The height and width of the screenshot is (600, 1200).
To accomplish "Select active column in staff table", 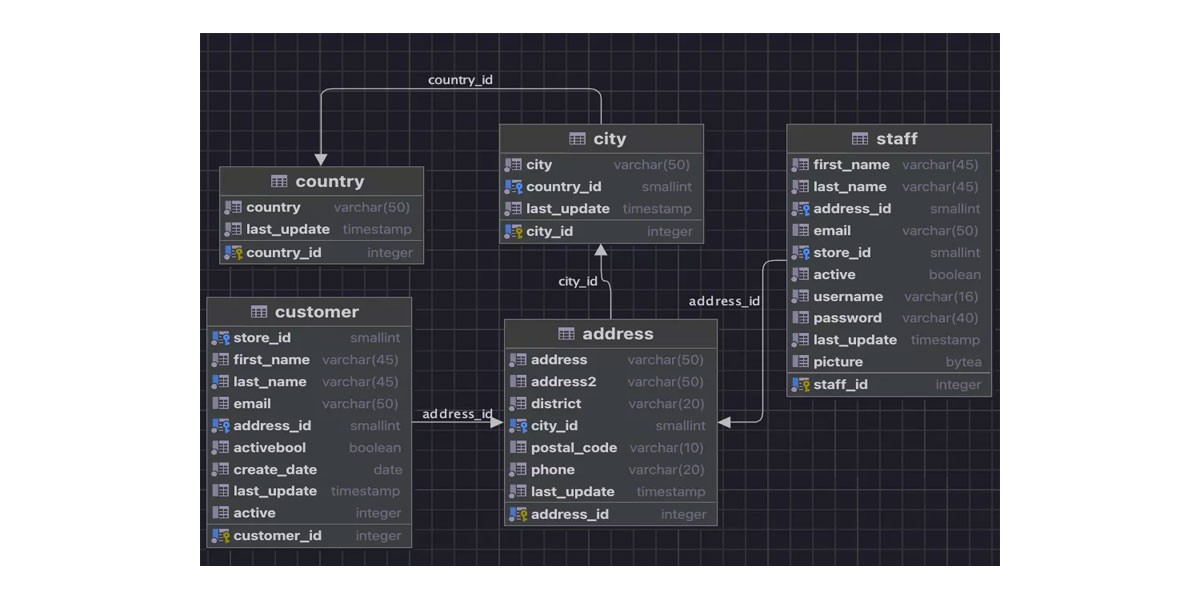I will coord(890,275).
